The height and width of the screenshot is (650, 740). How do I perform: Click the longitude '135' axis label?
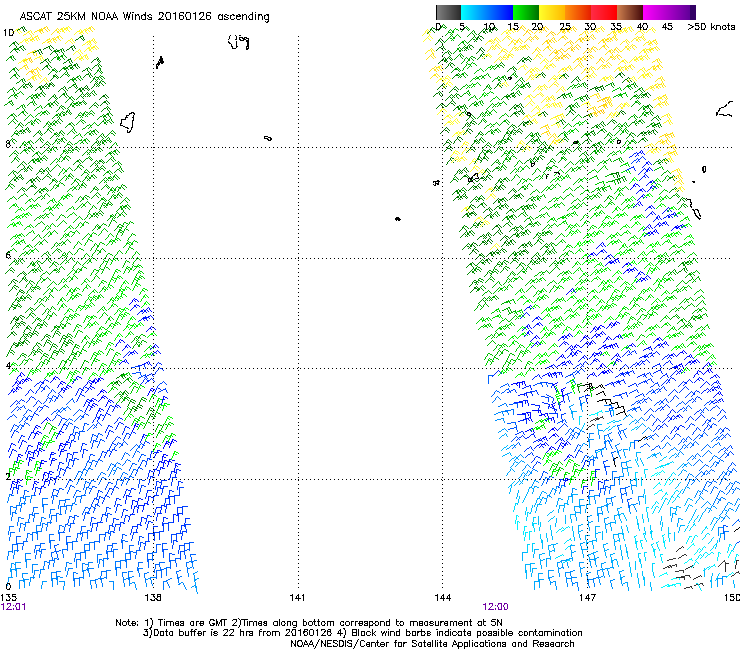point(8,598)
